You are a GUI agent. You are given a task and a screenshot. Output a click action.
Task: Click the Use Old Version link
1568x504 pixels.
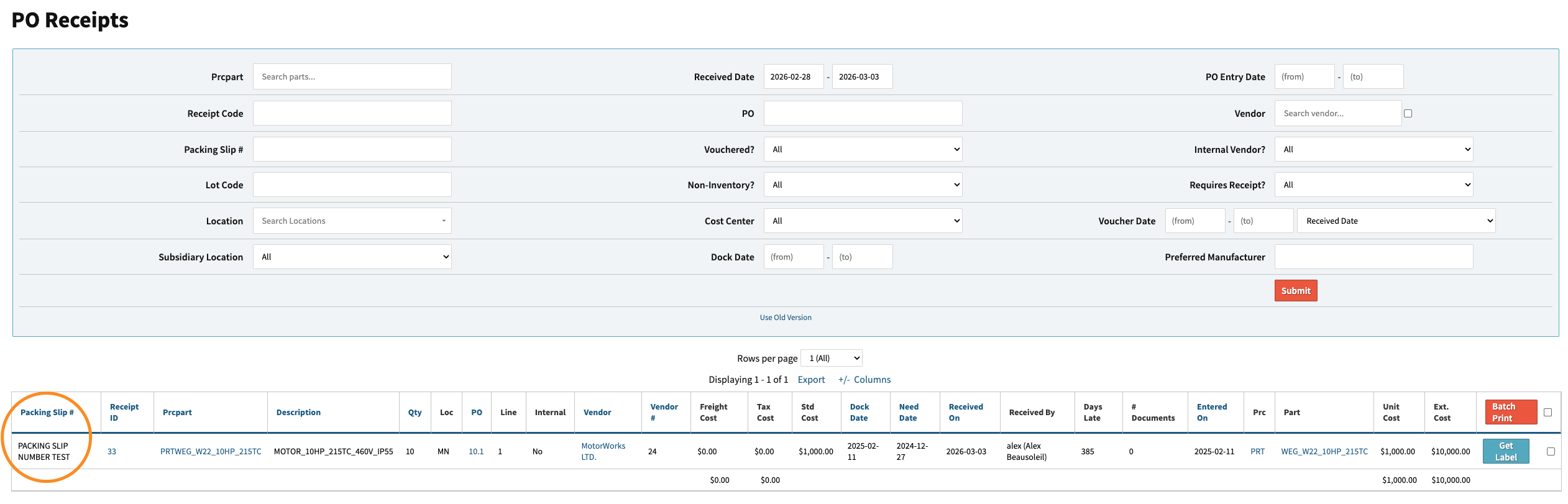785,318
